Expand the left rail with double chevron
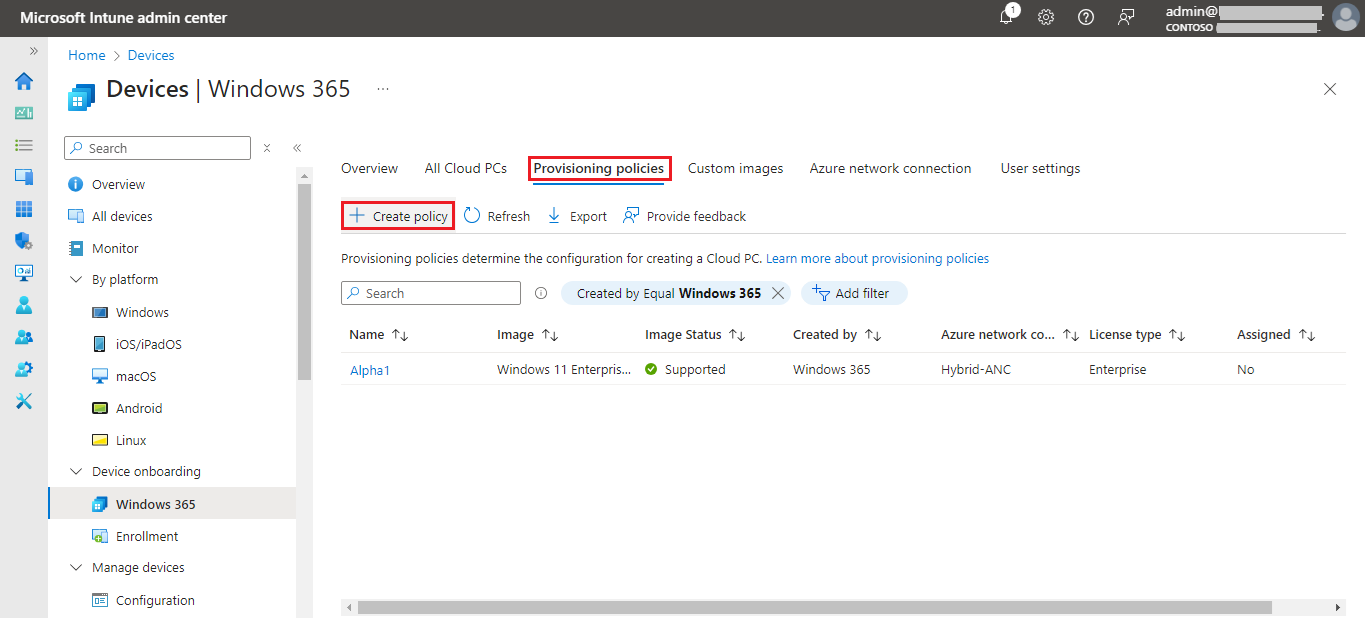The height and width of the screenshot is (618, 1365). [x=33, y=50]
